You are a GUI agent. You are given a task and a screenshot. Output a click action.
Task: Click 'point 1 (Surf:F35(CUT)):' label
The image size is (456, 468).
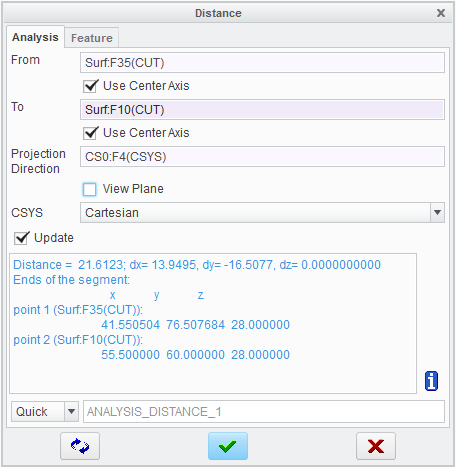78,310
